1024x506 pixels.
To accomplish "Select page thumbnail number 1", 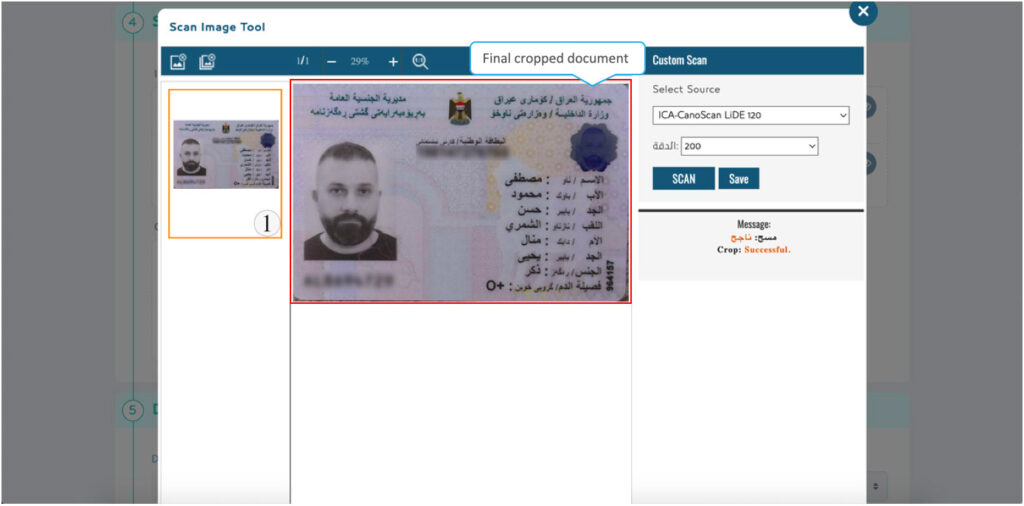I will [225, 163].
